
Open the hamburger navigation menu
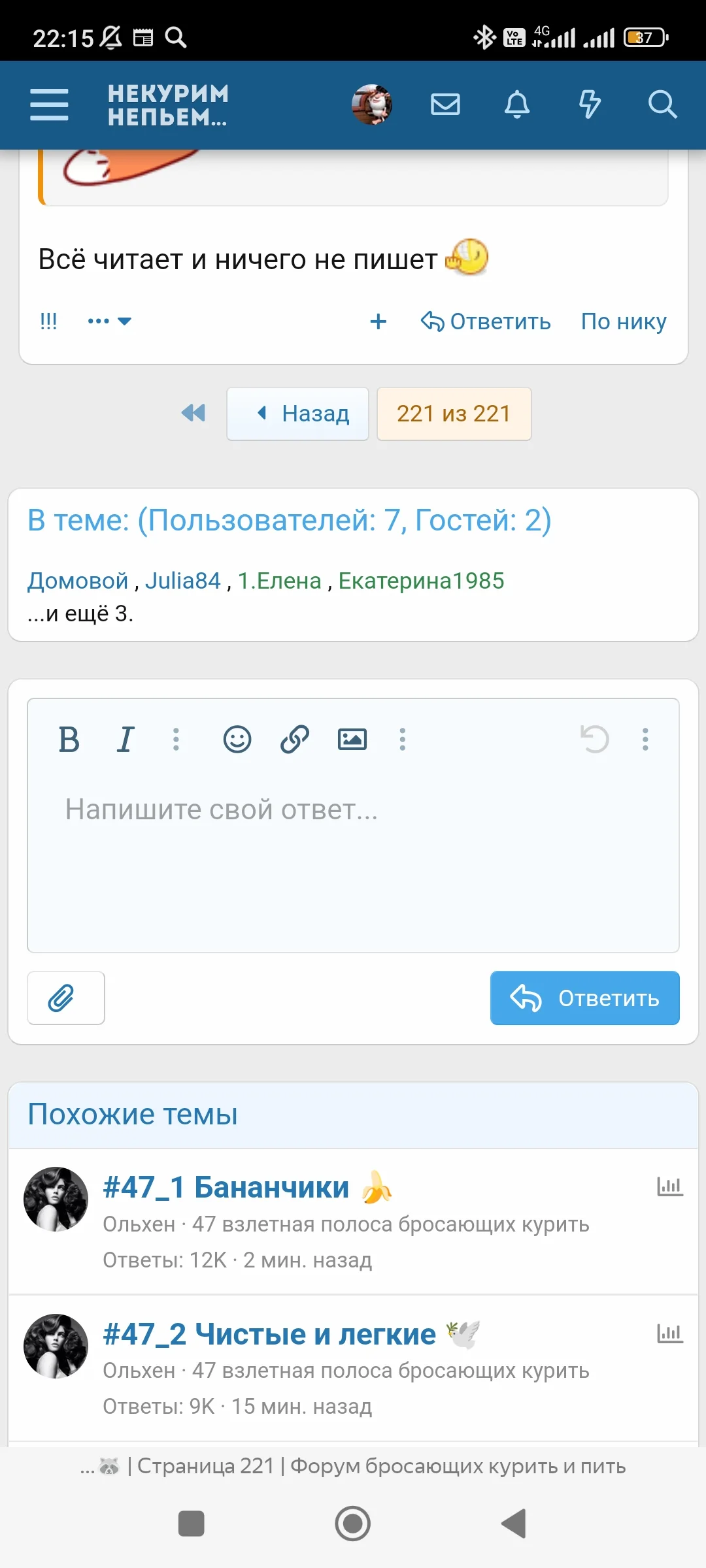click(x=48, y=105)
